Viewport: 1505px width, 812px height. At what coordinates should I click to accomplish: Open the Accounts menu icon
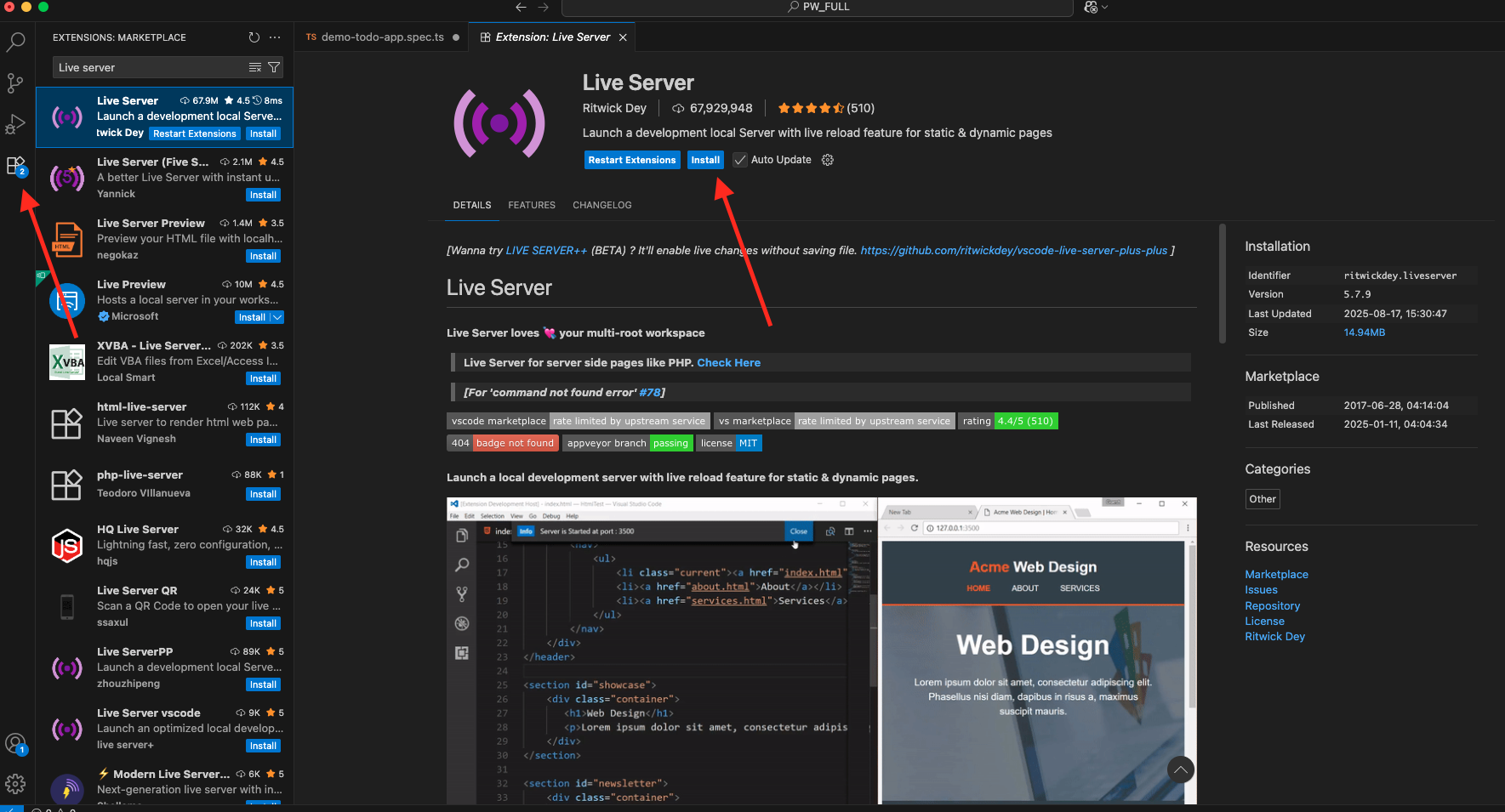point(15,744)
